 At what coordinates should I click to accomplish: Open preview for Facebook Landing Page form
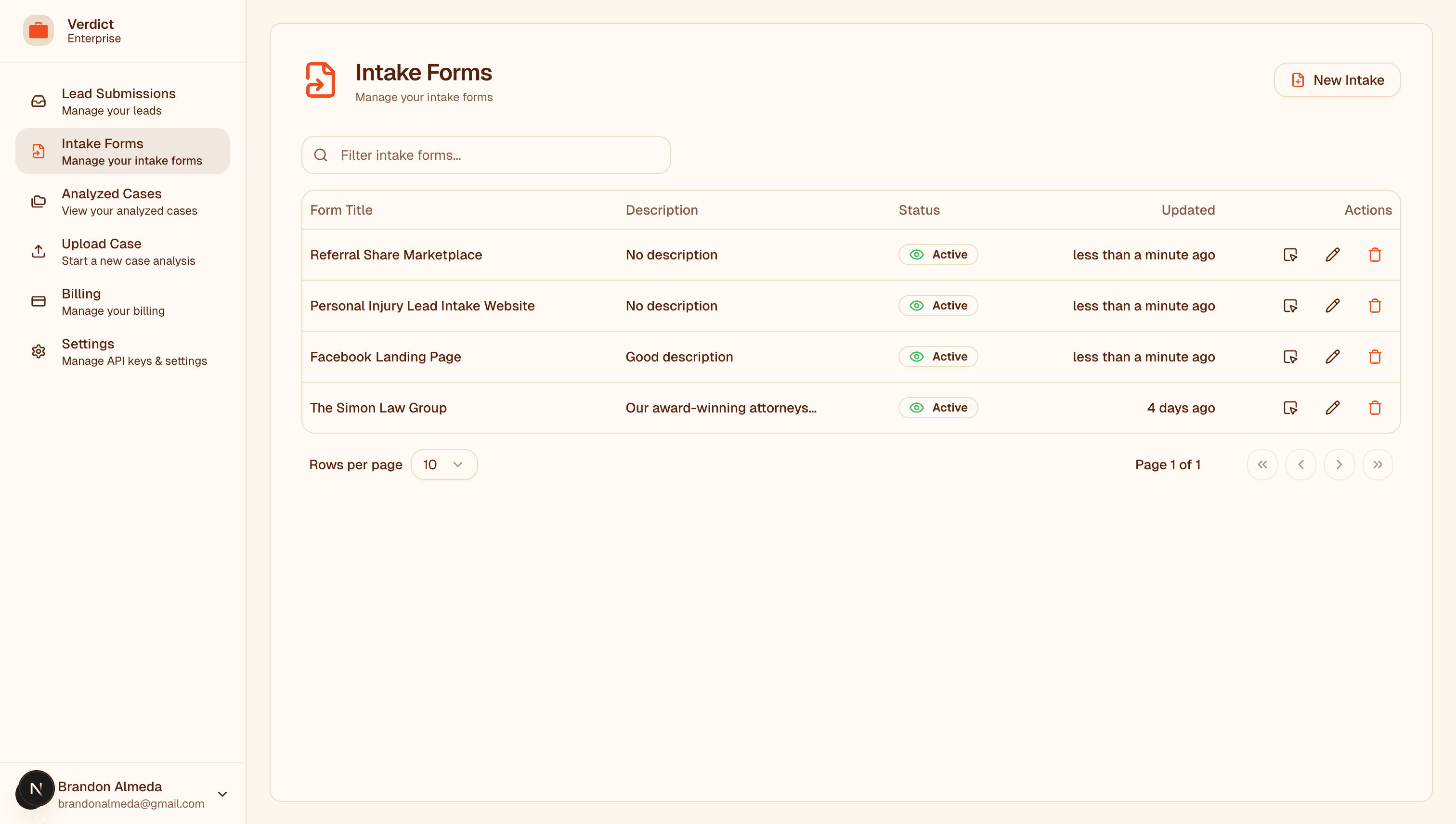pyautogui.click(x=1290, y=357)
